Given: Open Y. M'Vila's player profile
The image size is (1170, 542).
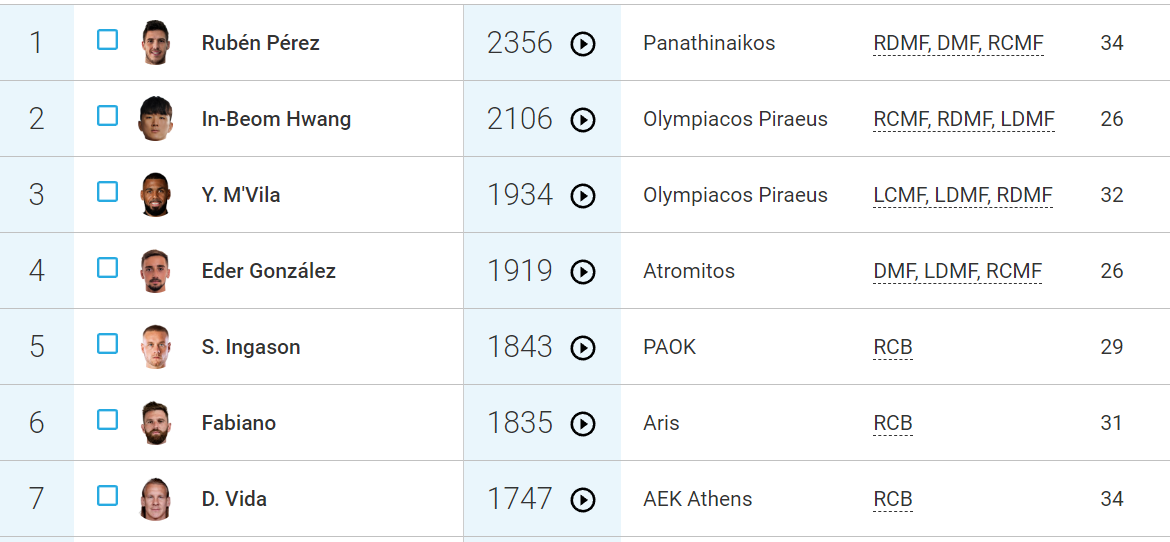Looking at the screenshot, I should pyautogui.click(x=241, y=195).
